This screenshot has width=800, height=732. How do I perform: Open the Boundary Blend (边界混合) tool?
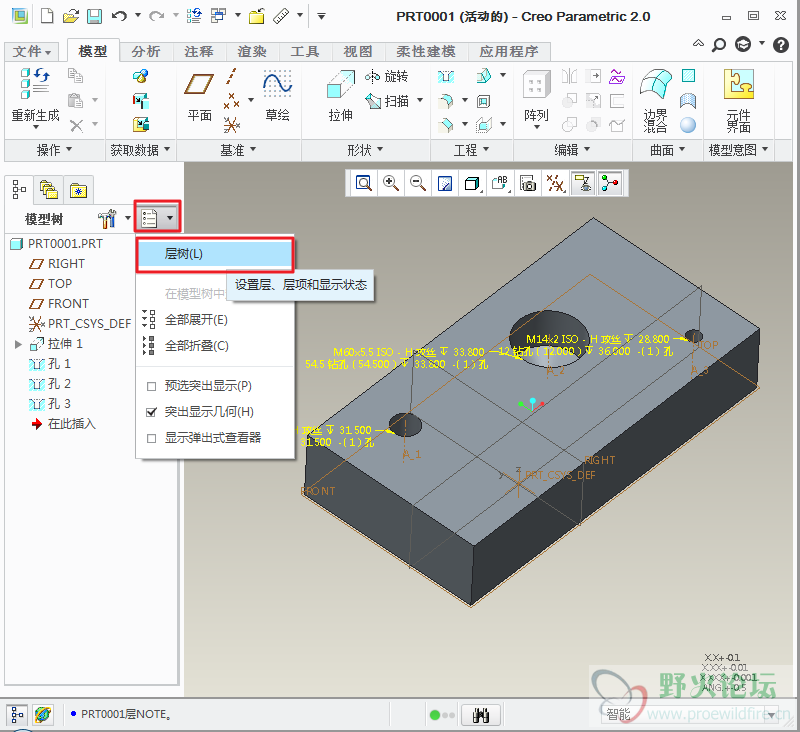[656, 99]
